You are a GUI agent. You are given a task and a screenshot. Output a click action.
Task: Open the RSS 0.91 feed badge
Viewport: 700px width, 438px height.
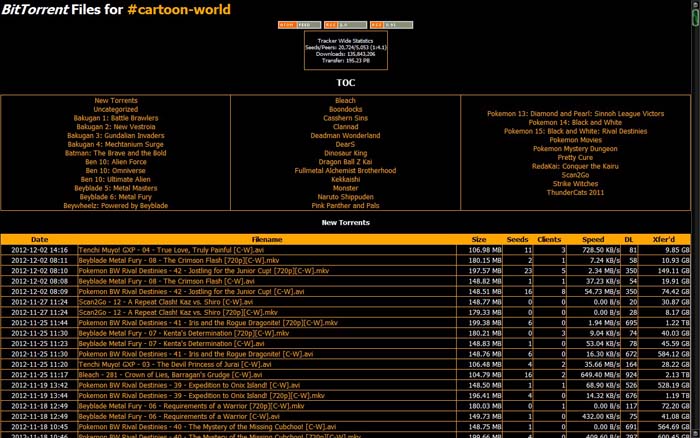click(392, 25)
